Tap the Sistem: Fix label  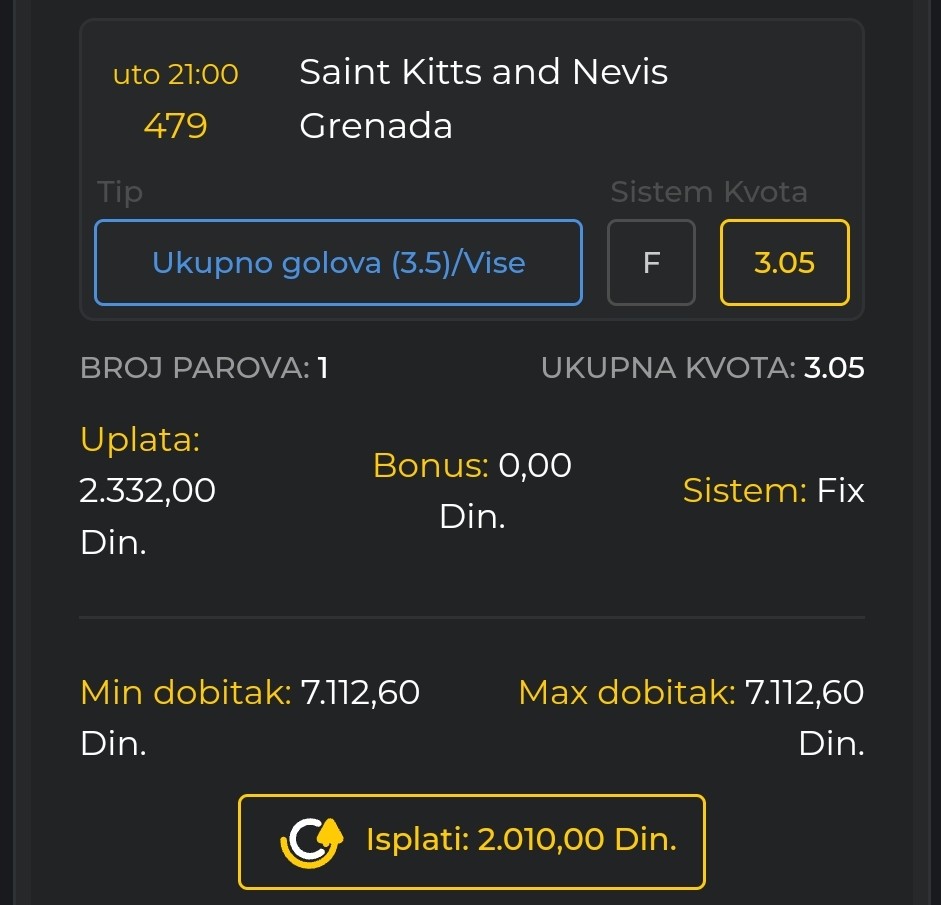[x=774, y=490]
